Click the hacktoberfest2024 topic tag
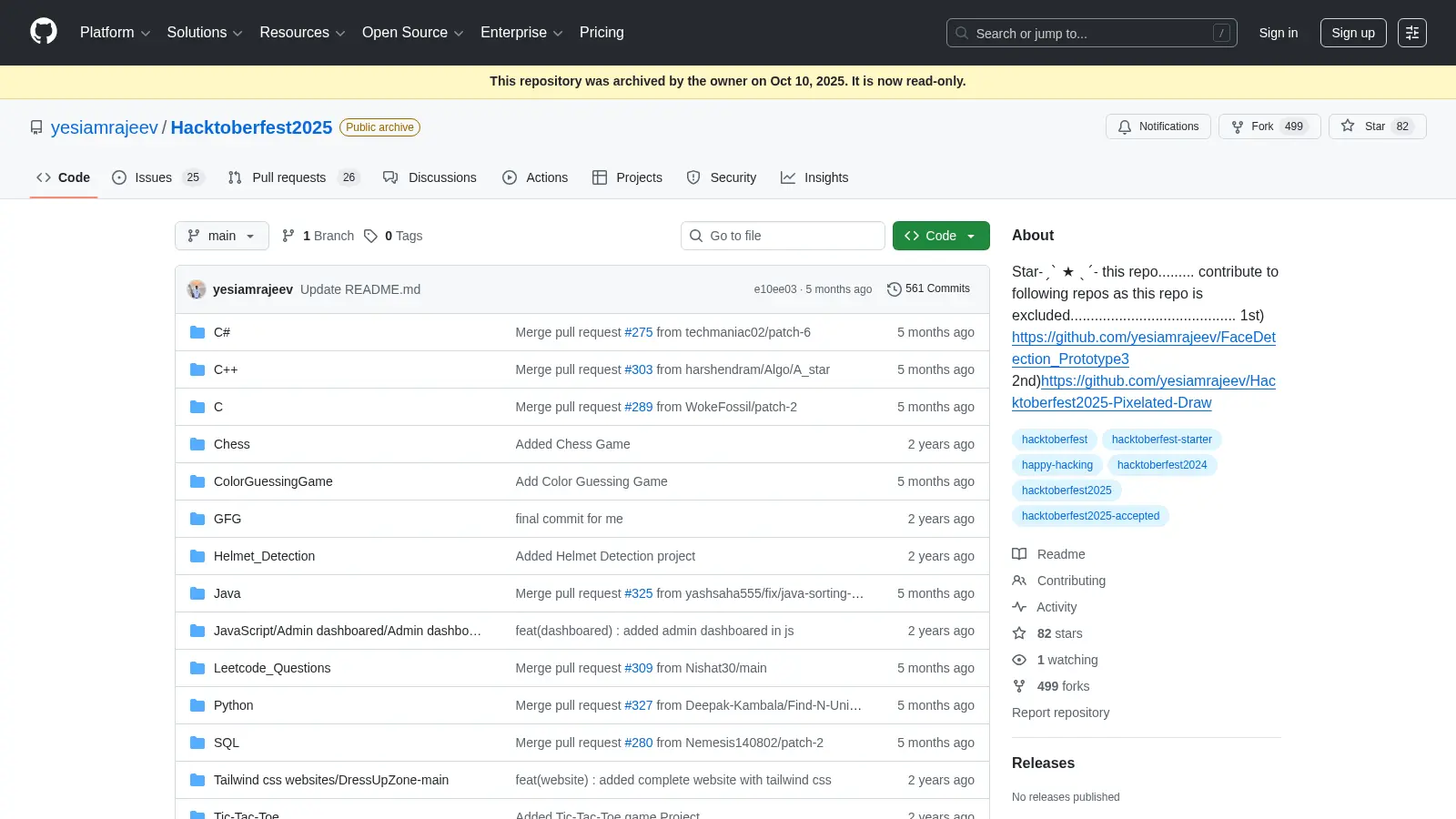1456x819 pixels. coord(1162,465)
